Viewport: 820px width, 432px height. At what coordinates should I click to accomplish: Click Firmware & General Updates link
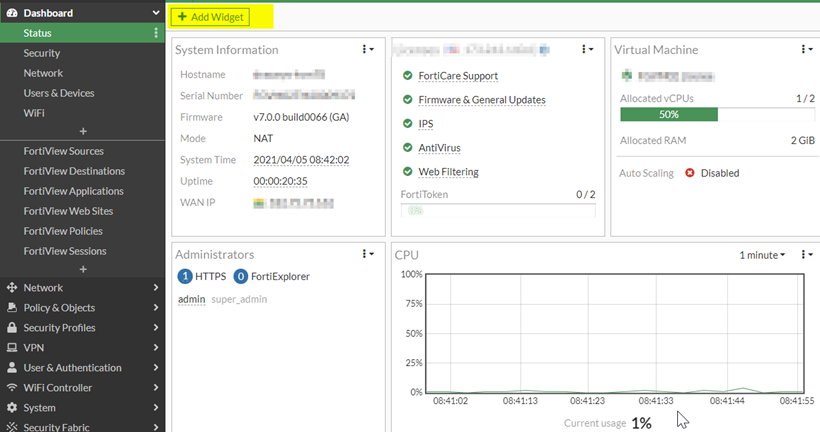pos(482,100)
